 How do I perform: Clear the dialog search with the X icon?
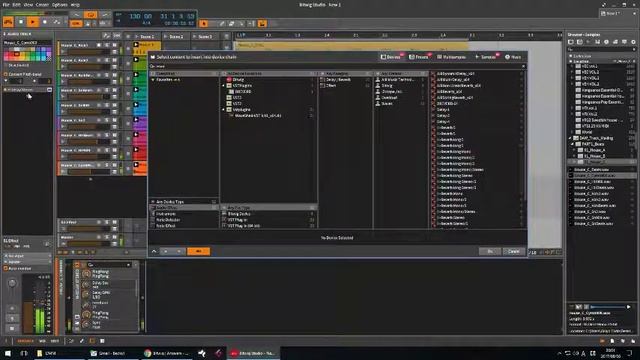pos(523,66)
